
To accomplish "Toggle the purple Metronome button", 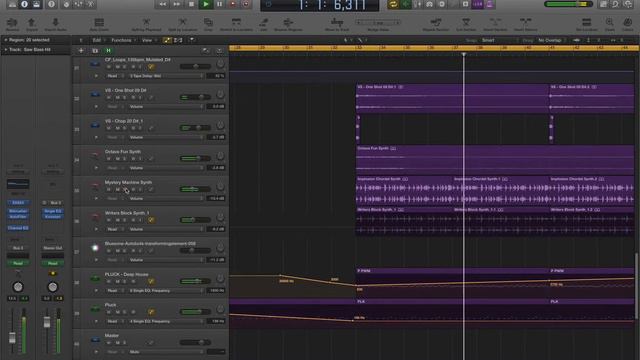I will pos(489,4).
